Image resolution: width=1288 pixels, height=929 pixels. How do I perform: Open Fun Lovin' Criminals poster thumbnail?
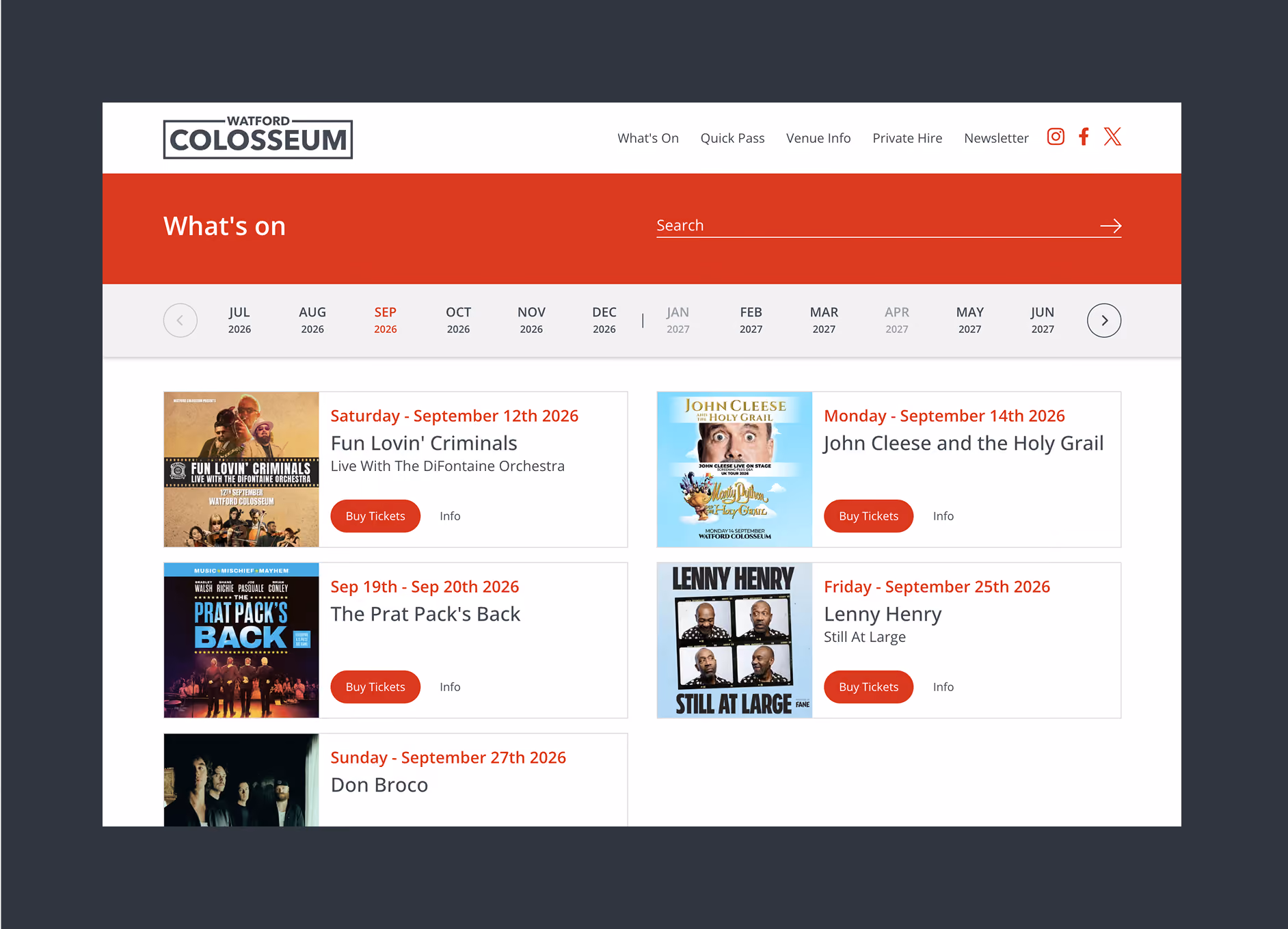(x=241, y=469)
